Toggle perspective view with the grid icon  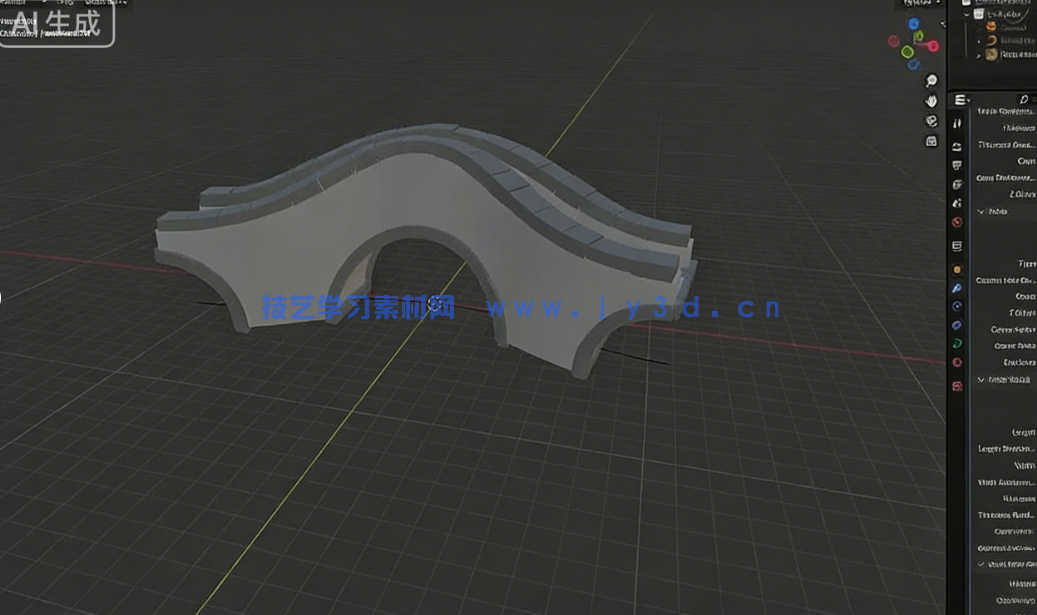click(x=931, y=140)
